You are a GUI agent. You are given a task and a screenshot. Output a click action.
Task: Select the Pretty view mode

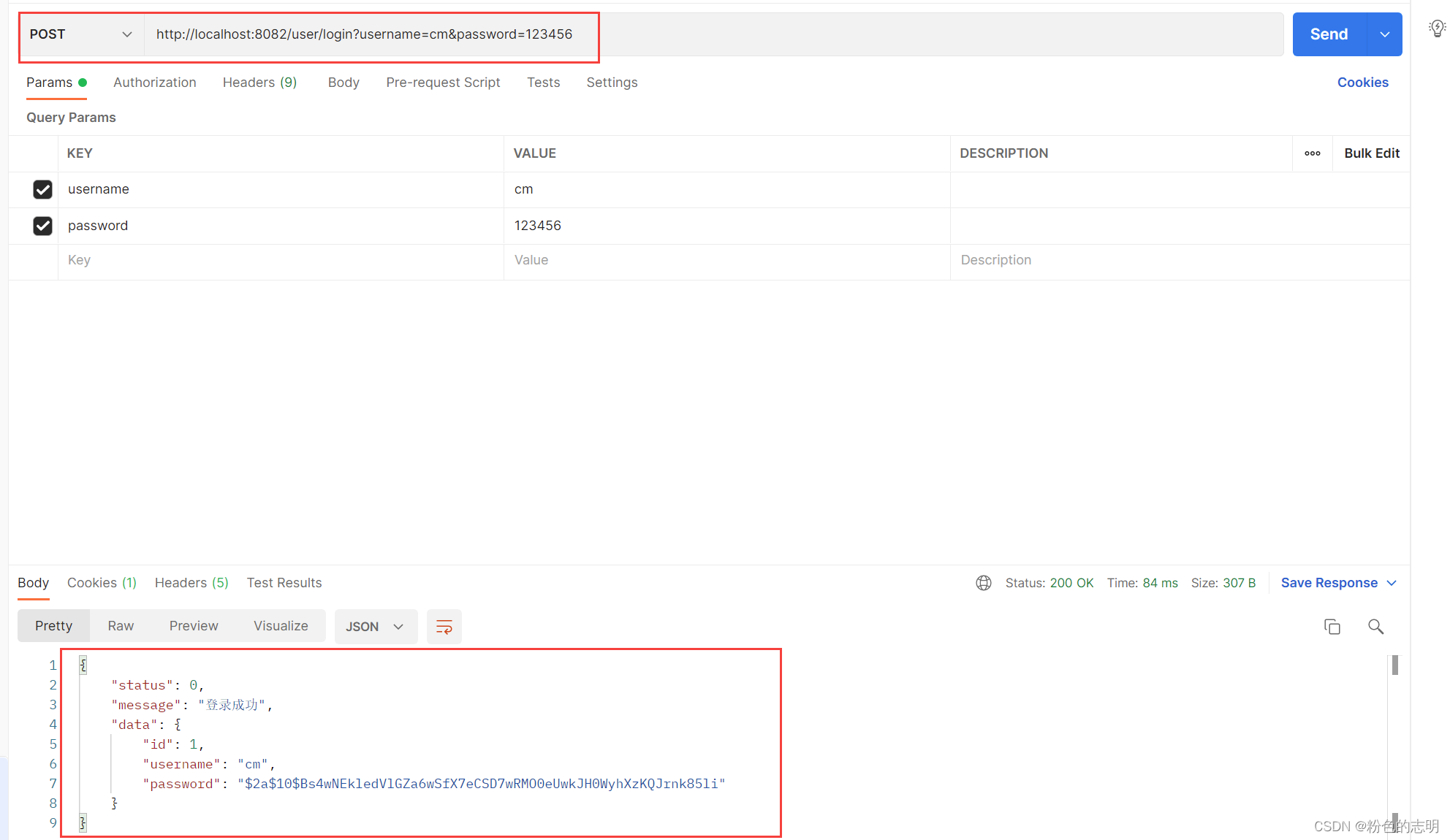[x=53, y=626]
